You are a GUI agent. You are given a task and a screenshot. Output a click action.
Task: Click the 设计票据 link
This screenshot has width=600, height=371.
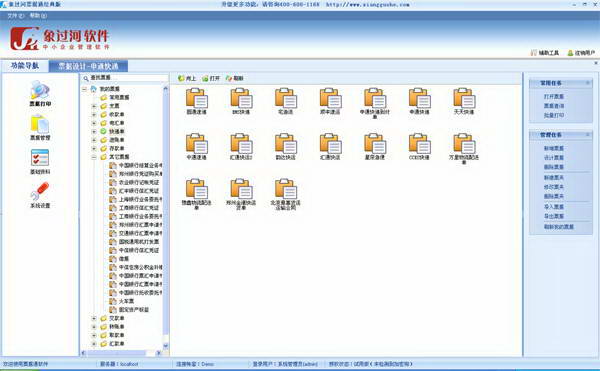[x=554, y=158]
